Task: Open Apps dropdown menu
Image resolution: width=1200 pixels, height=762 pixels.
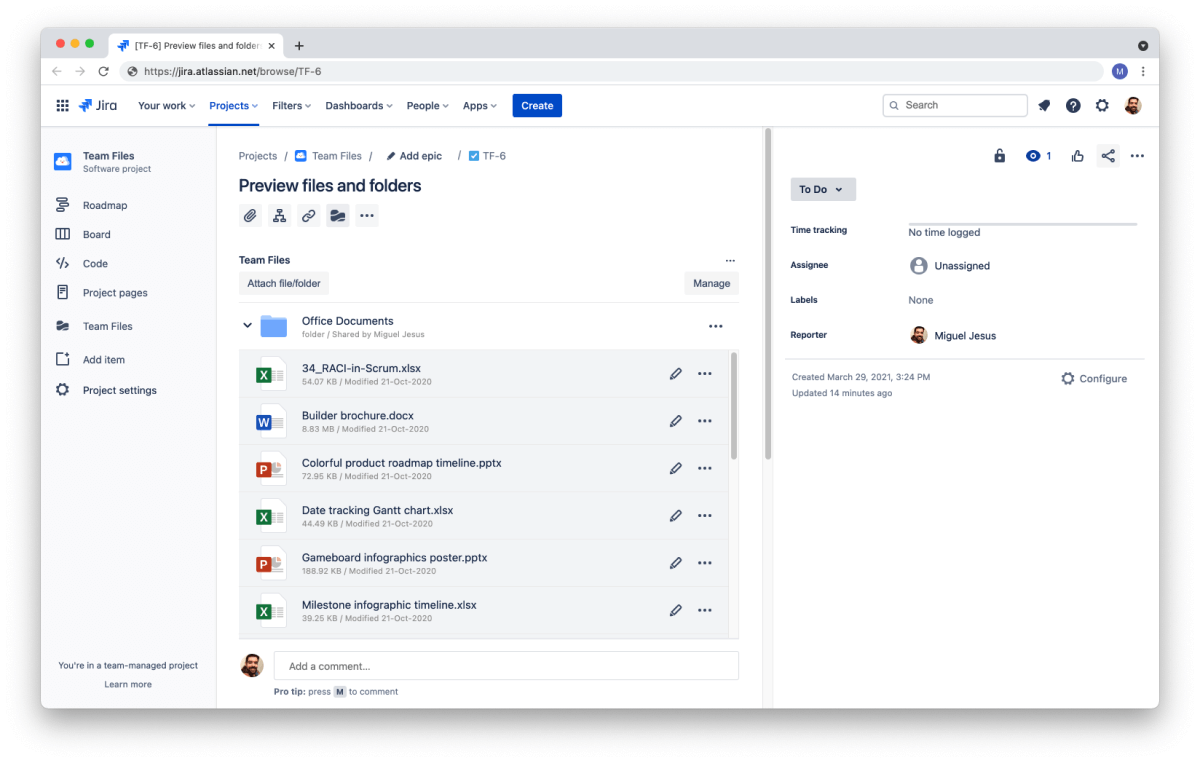Action: (x=481, y=105)
